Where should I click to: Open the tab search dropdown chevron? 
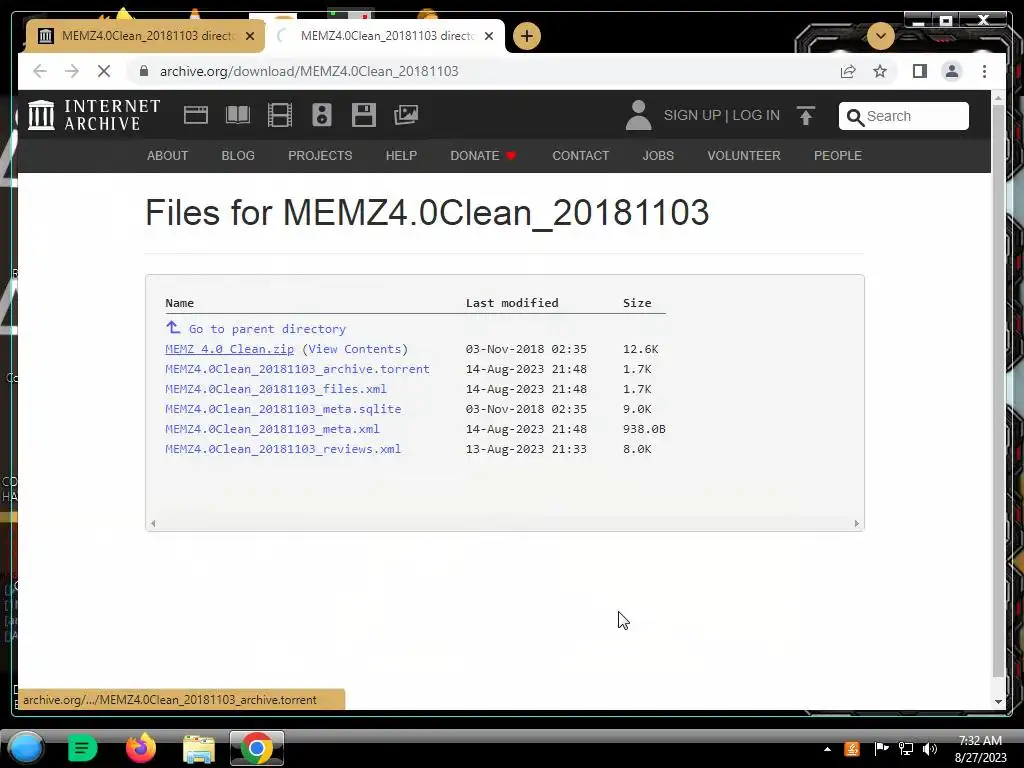(880, 35)
